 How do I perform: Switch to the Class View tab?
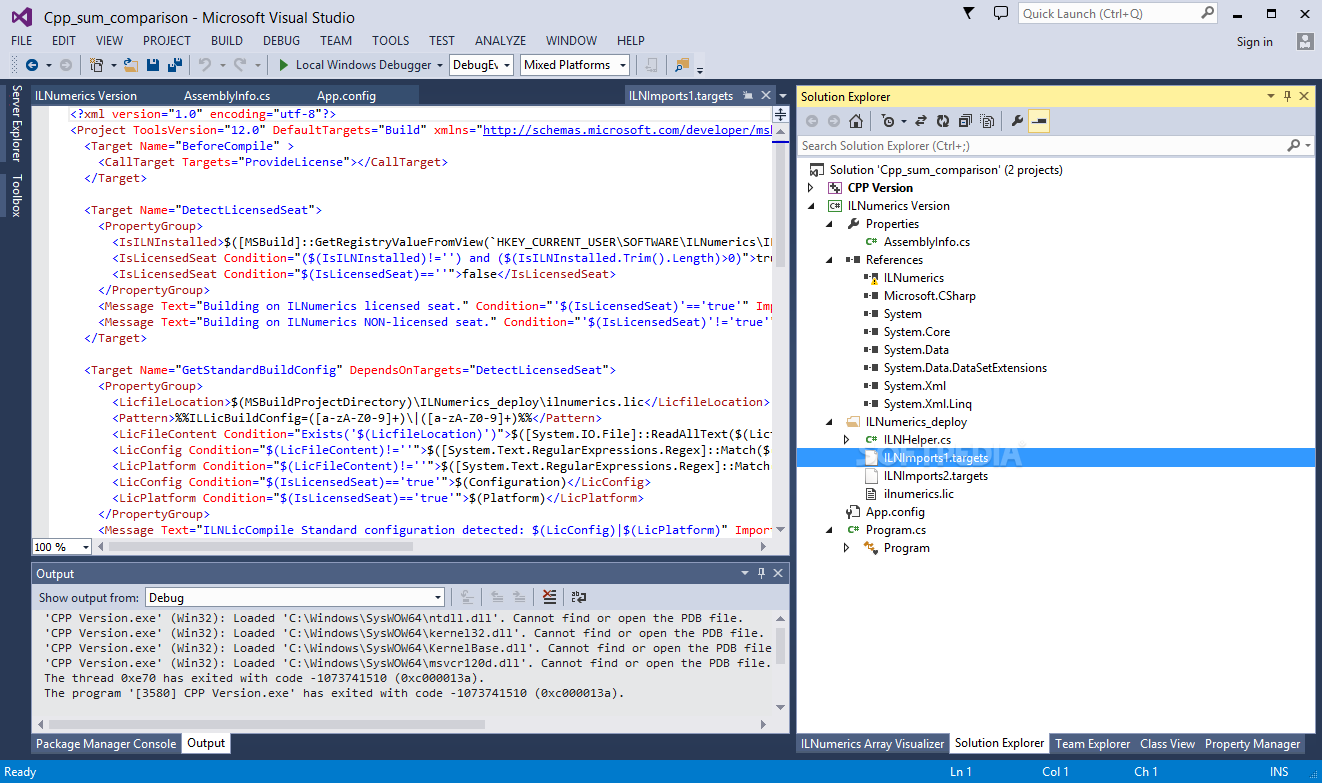pyautogui.click(x=1167, y=744)
